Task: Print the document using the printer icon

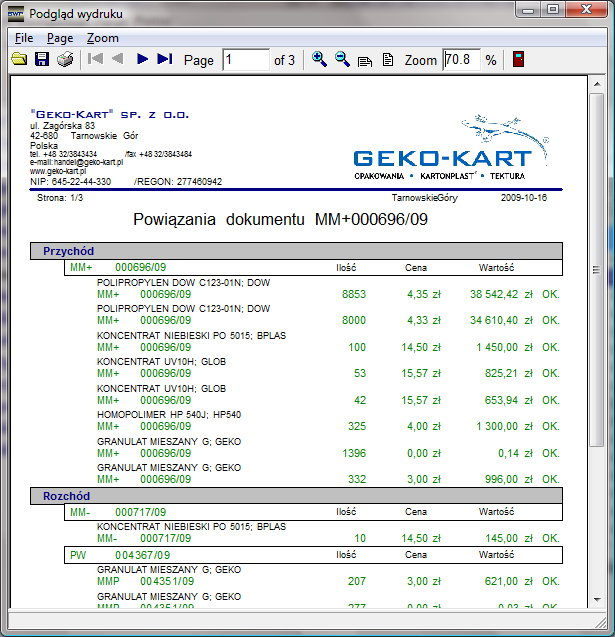Action: tap(65, 60)
